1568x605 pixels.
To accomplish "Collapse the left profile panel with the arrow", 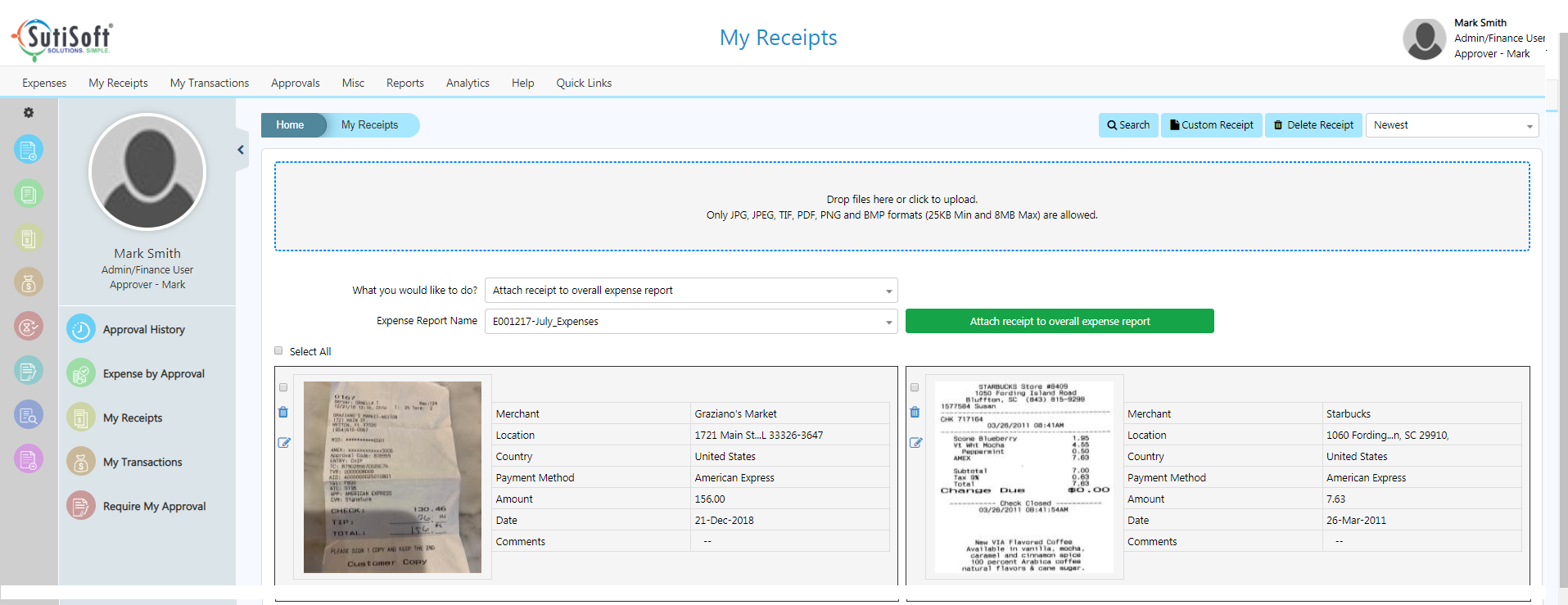I will click(241, 150).
